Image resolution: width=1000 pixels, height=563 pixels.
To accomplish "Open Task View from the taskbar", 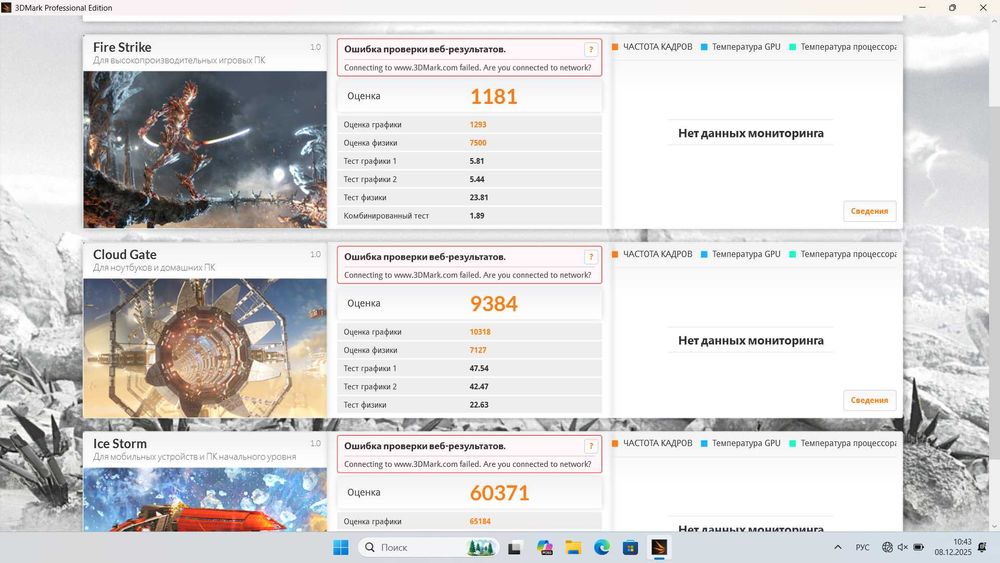I will point(515,547).
